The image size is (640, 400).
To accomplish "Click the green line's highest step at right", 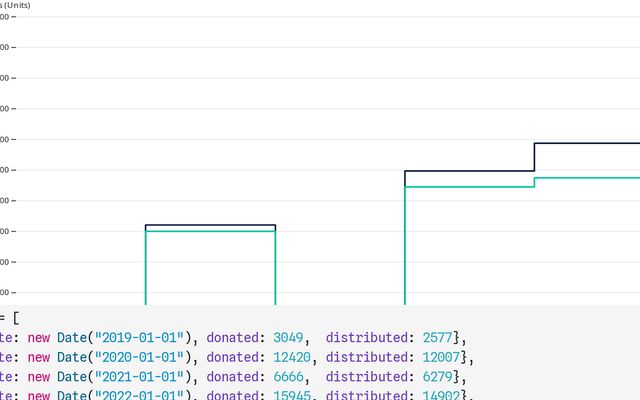I will coord(587,178).
